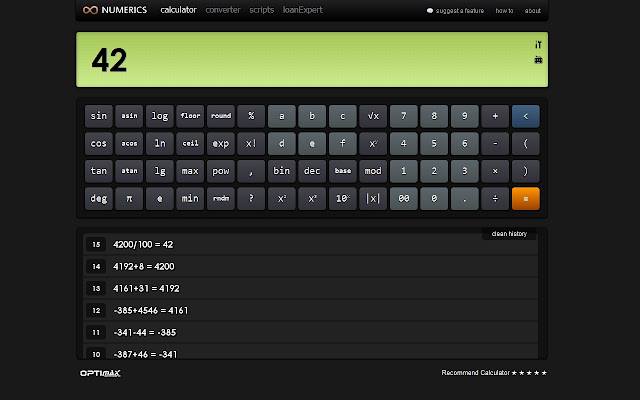Viewport: 640px width, 400px height.
Task: Toggle the deg angle mode key
Action: 99,198
